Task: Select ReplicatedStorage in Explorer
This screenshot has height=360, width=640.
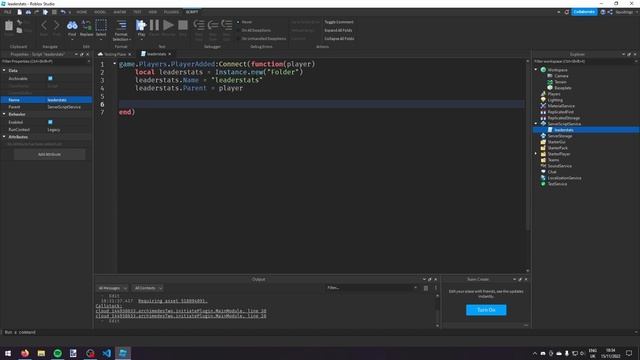Action: 563,118
